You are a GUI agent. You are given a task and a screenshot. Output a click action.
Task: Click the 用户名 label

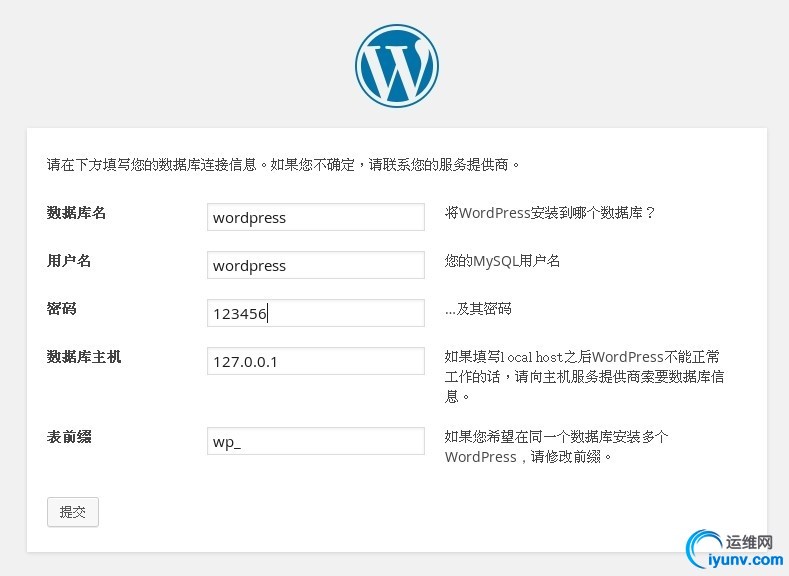(x=69, y=261)
